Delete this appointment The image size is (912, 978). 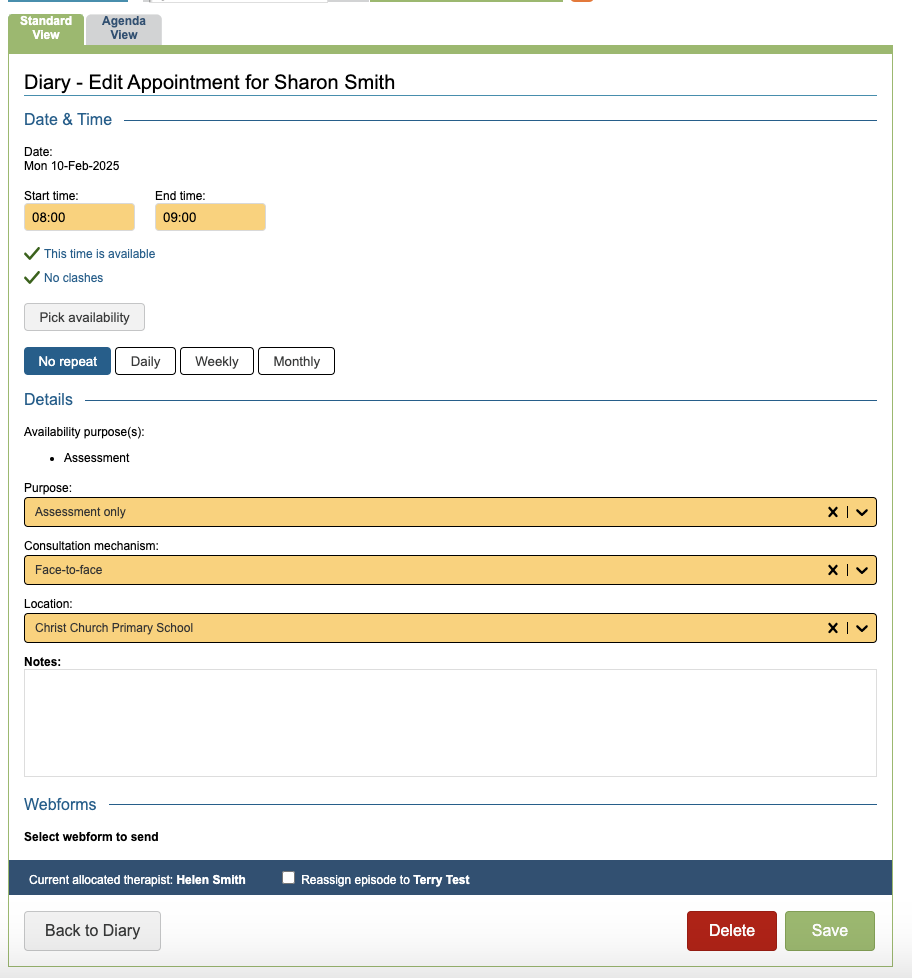pos(732,930)
